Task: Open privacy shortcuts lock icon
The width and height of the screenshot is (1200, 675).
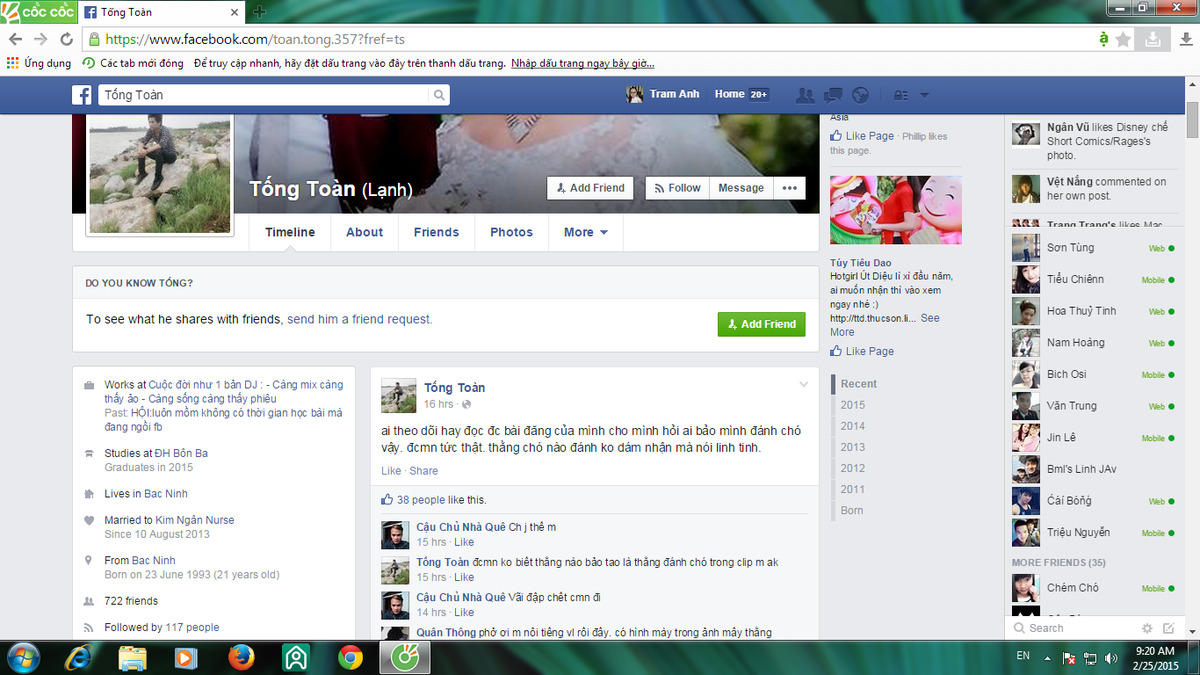Action: pos(900,95)
